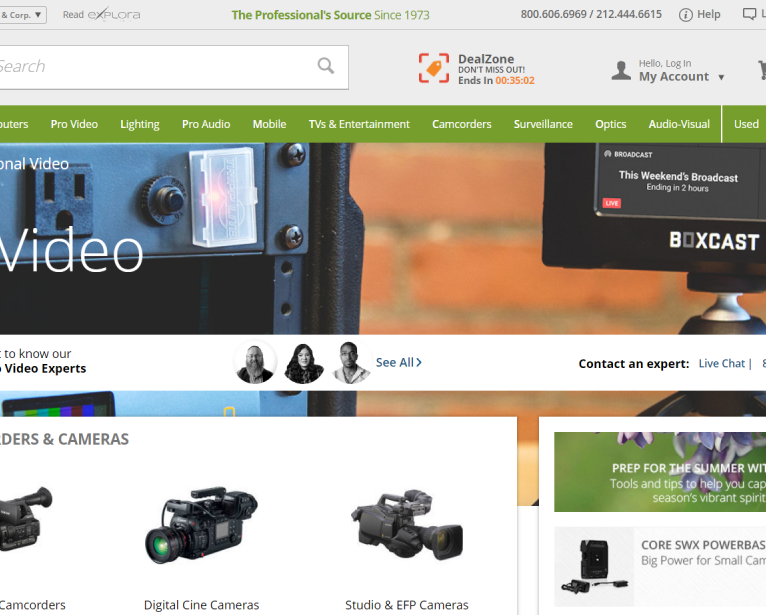The height and width of the screenshot is (615, 766).
Task: Click the My Account person icon
Action: [x=621, y=71]
